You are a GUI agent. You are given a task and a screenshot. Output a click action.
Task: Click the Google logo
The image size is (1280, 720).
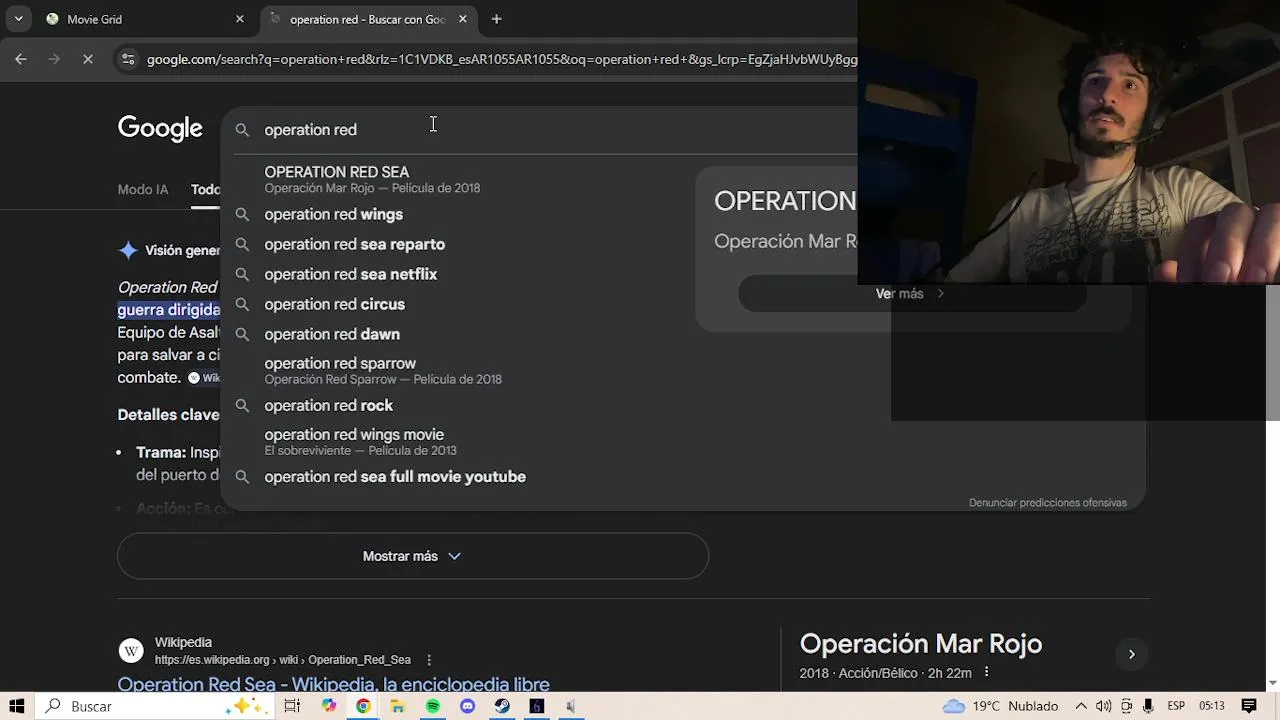coord(160,128)
